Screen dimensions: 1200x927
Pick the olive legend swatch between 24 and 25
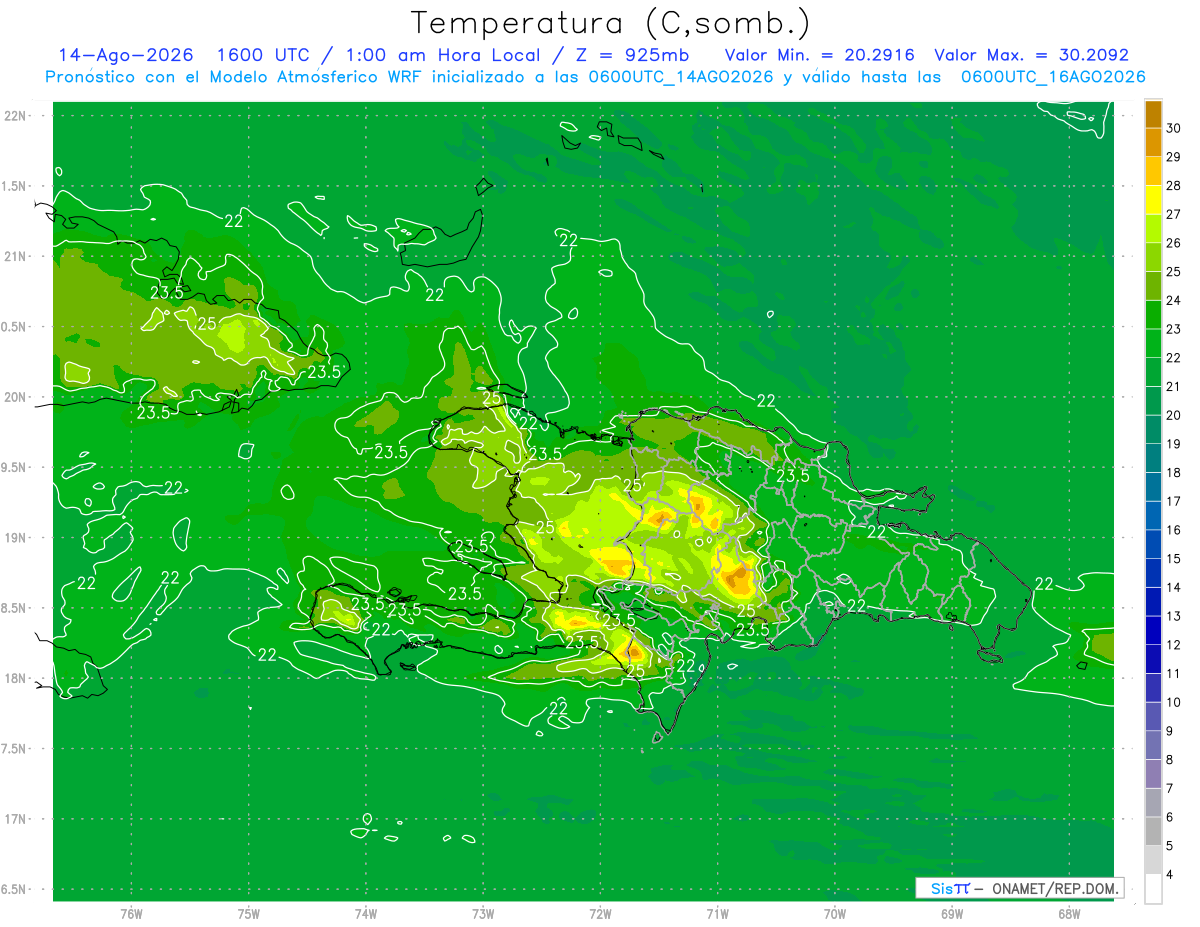click(1153, 286)
